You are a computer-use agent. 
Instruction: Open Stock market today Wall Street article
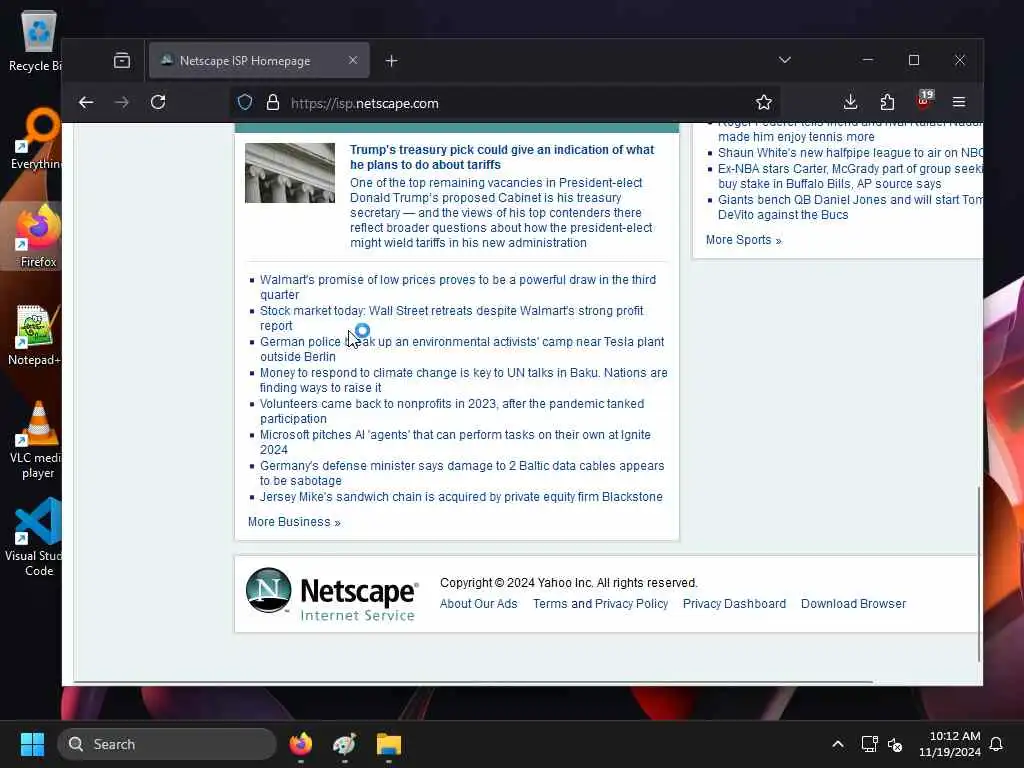(451, 318)
